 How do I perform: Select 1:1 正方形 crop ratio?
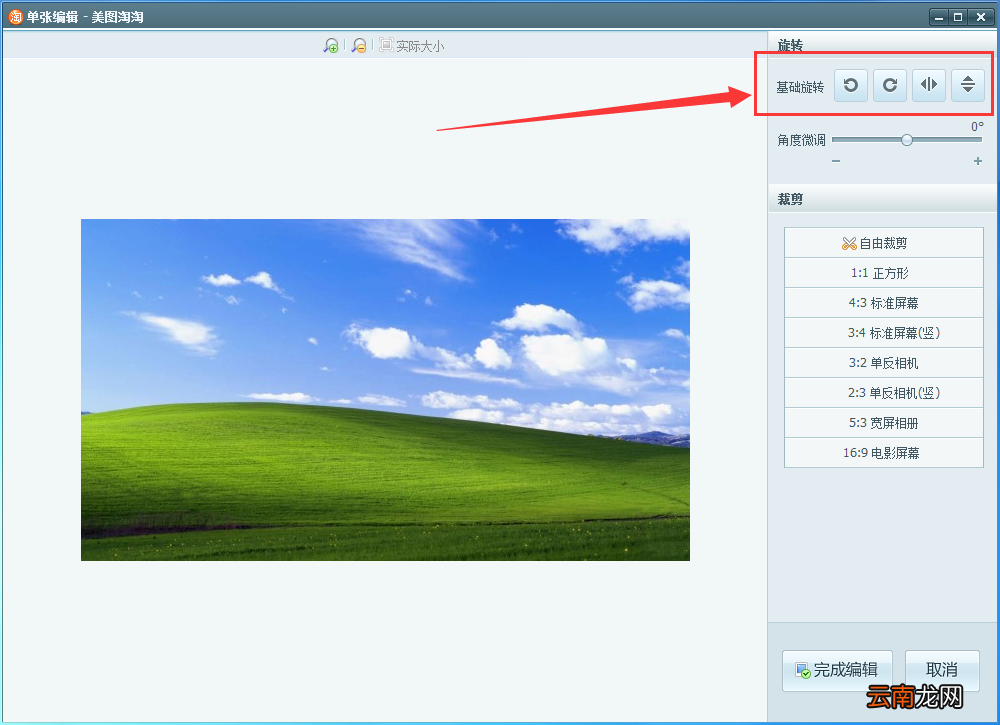[884, 273]
